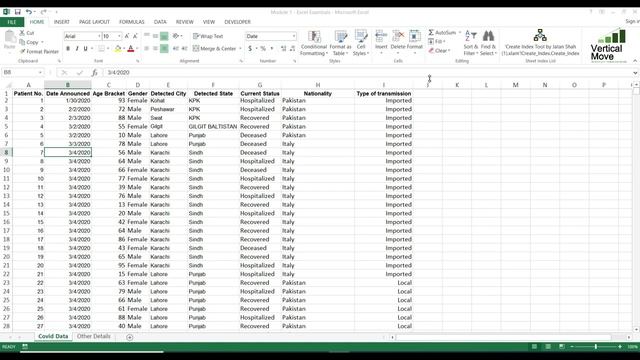Toggle Bold formatting
The height and width of the screenshot is (360, 640).
click(x=68, y=49)
